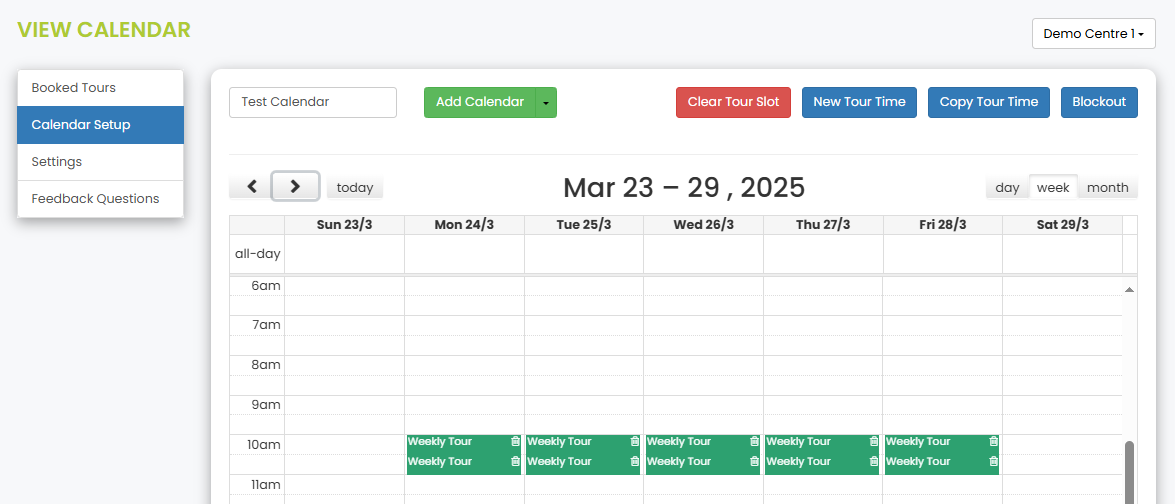Go to the previous week
This screenshot has height=504, width=1175.
point(252,186)
